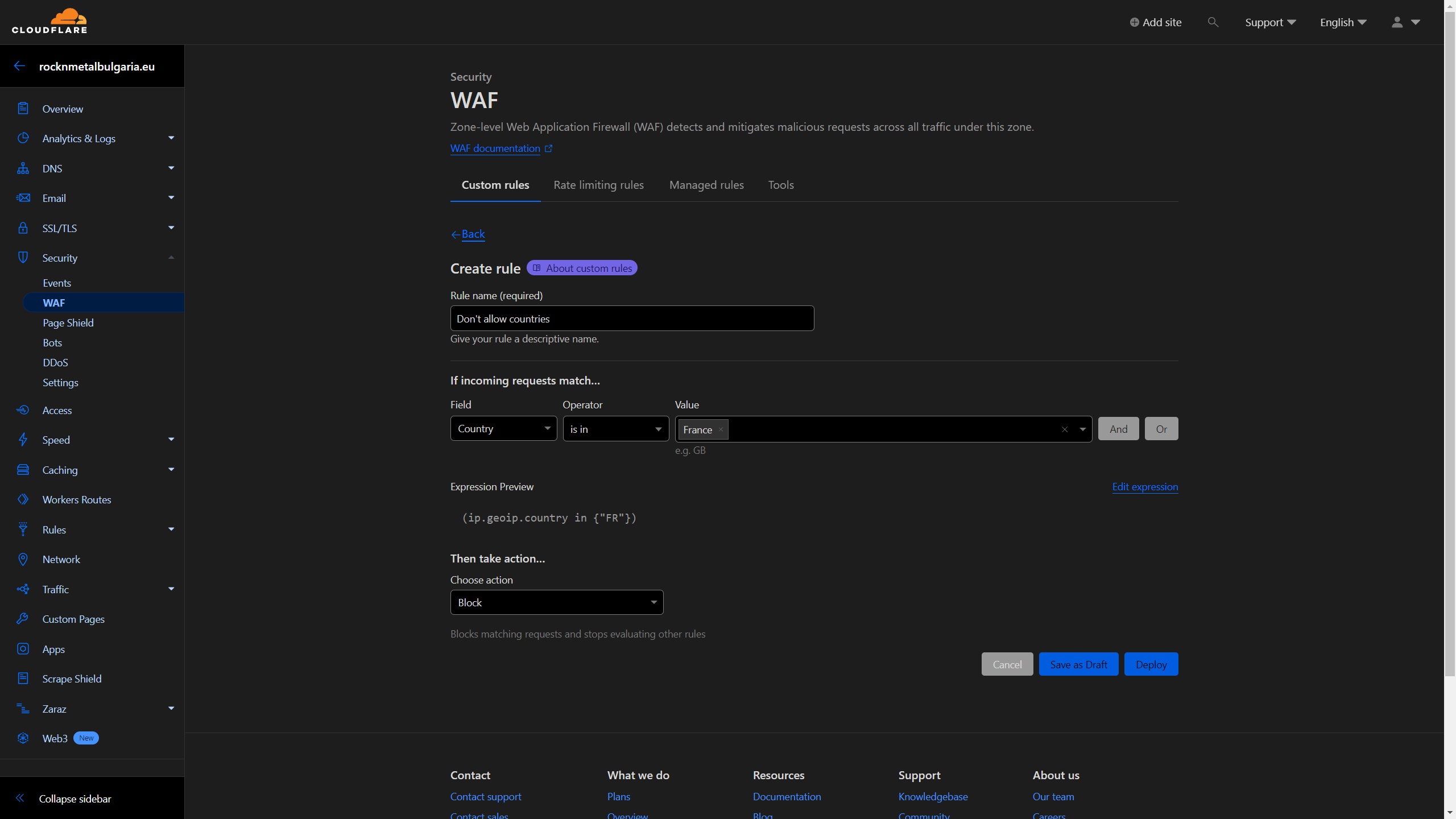Open the user account profile icon
The width and height of the screenshot is (1456, 819).
(1397, 22)
